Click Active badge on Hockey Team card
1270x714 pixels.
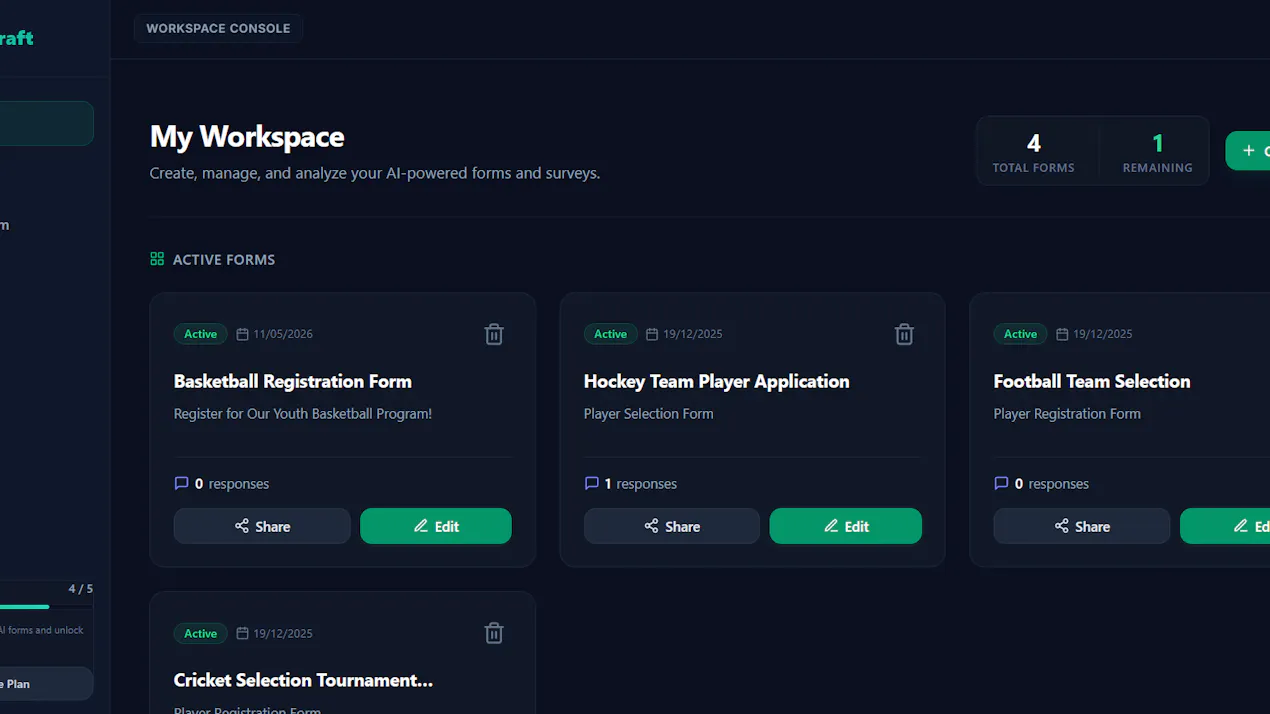pos(610,334)
